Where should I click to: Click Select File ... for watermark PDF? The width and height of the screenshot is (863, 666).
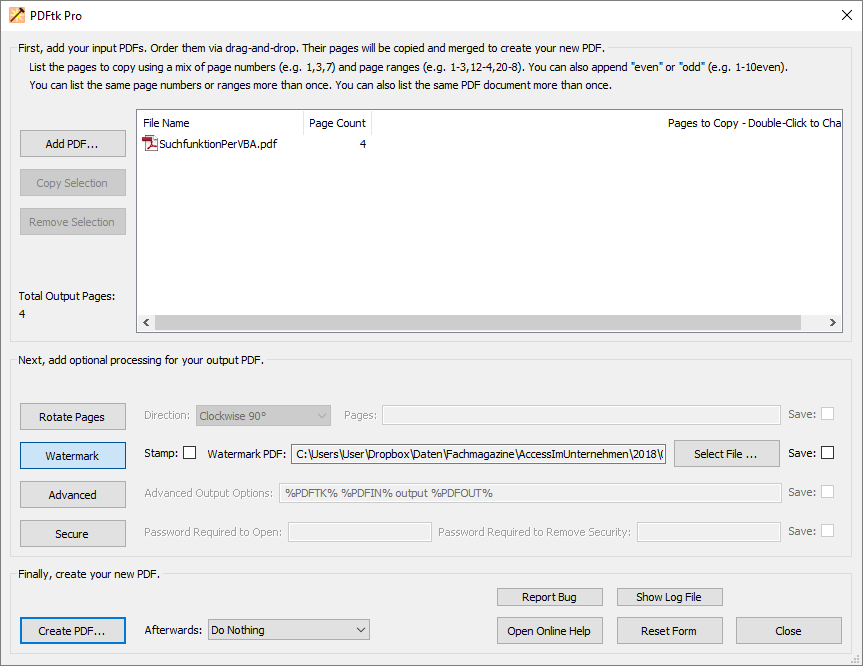727,454
